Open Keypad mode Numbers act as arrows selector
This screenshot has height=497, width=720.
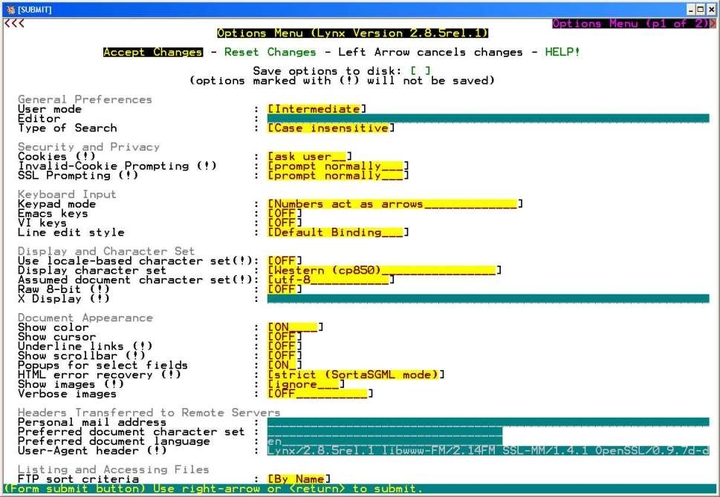pyautogui.click(x=395, y=204)
